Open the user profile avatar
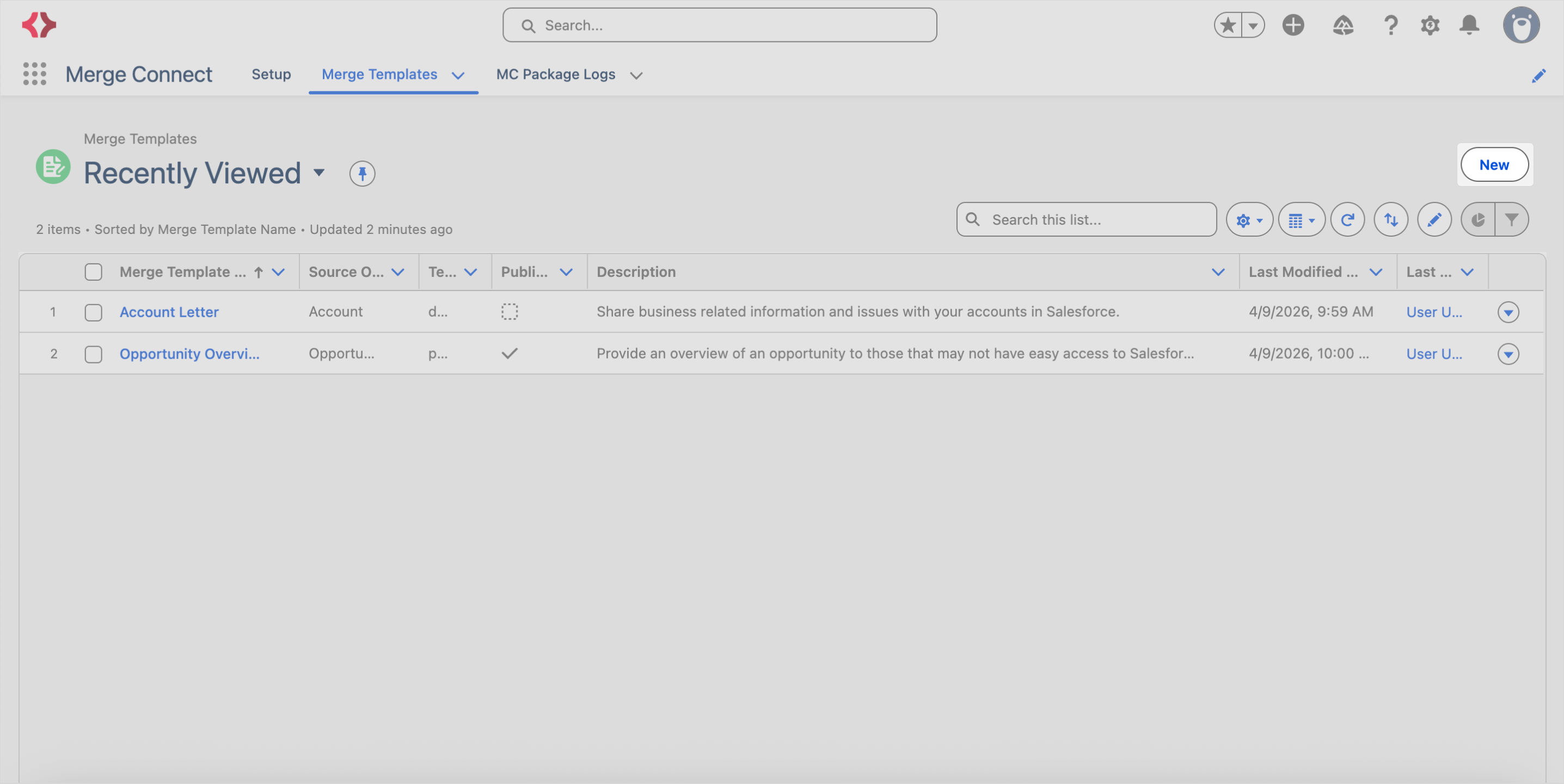Screen dimensions: 1564x784 1522,25
